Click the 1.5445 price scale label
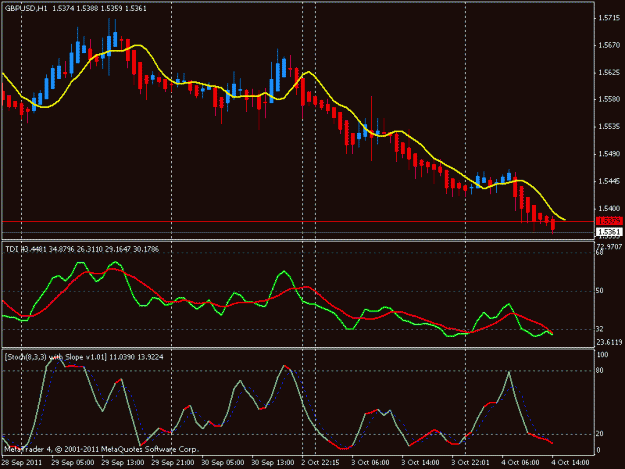 point(609,181)
